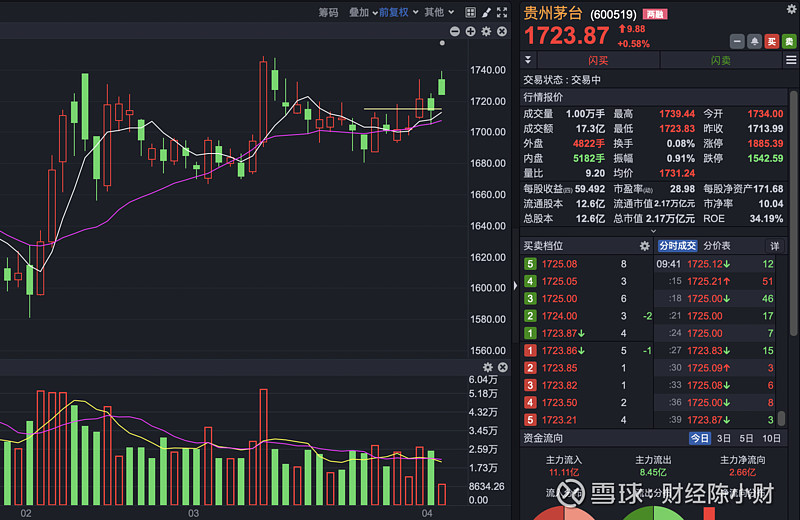Click the stock name 贵州茅台

pos(553,13)
